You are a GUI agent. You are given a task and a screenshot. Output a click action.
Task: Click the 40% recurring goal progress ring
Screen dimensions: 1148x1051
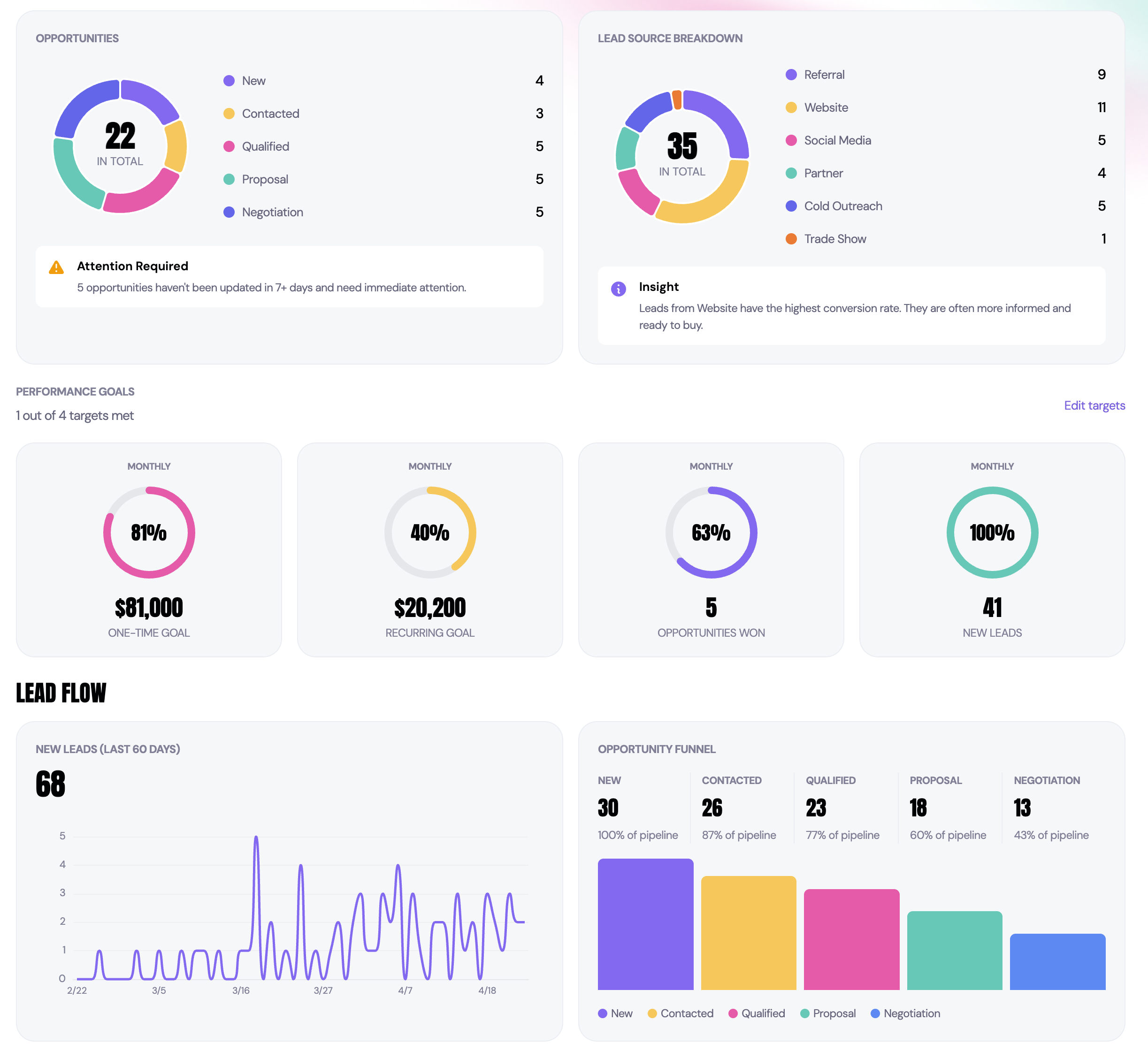coord(430,533)
